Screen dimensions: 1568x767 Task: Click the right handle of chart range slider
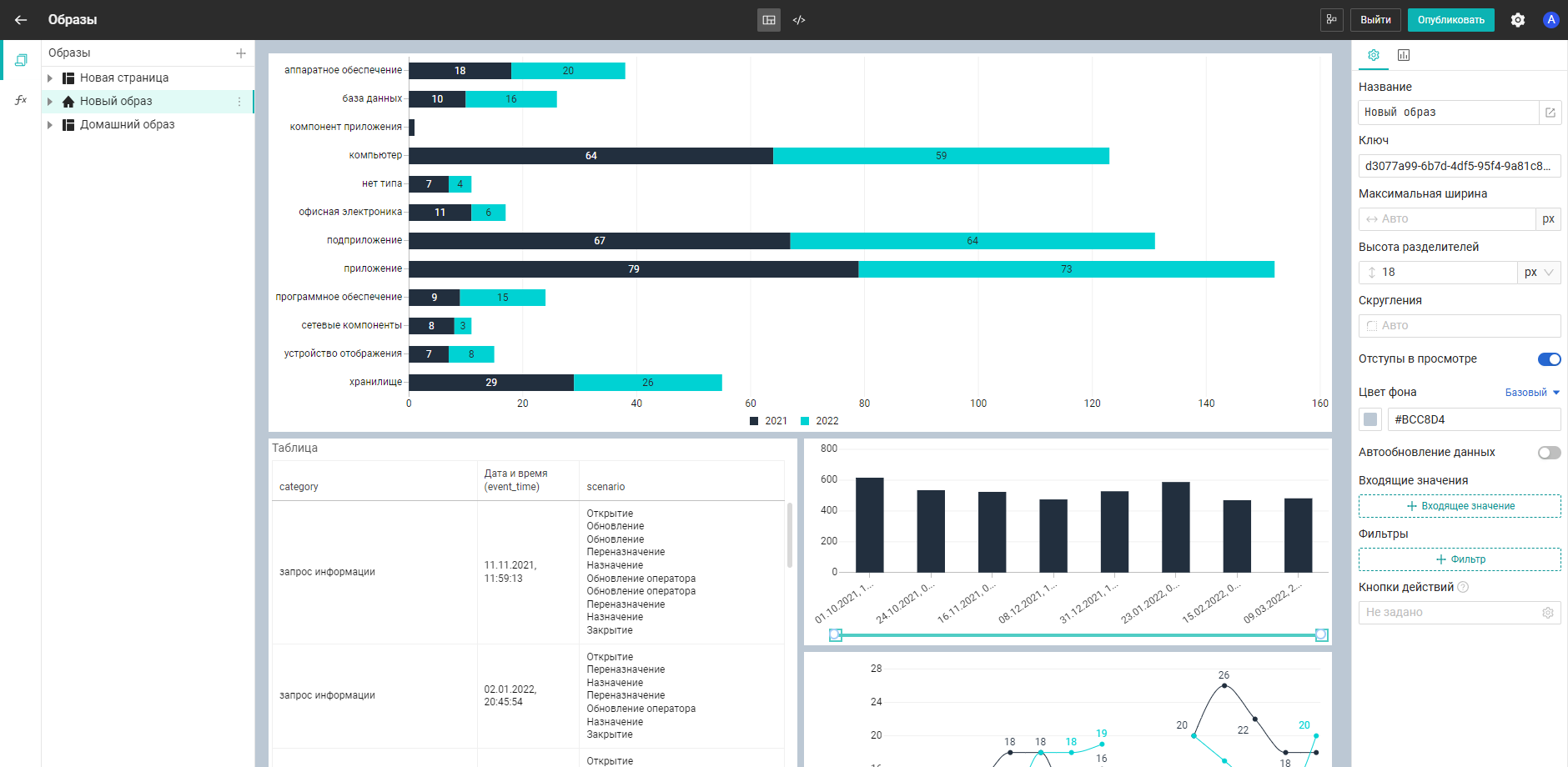[x=1321, y=635]
